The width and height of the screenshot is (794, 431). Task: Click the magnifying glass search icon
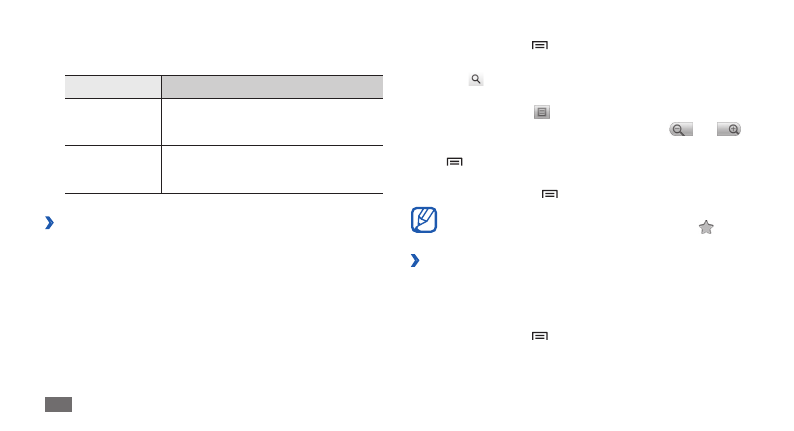pos(476,78)
